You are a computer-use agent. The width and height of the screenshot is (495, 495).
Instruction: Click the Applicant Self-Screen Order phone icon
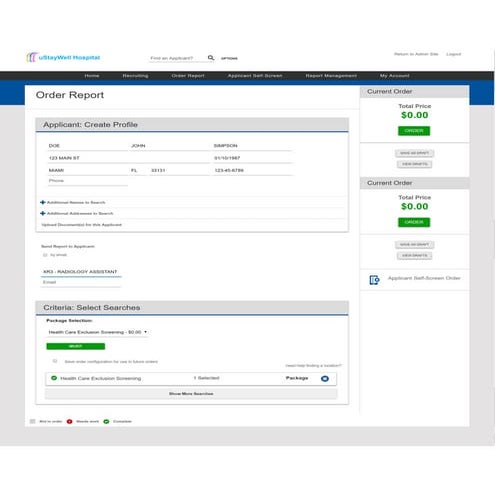tap(374, 280)
